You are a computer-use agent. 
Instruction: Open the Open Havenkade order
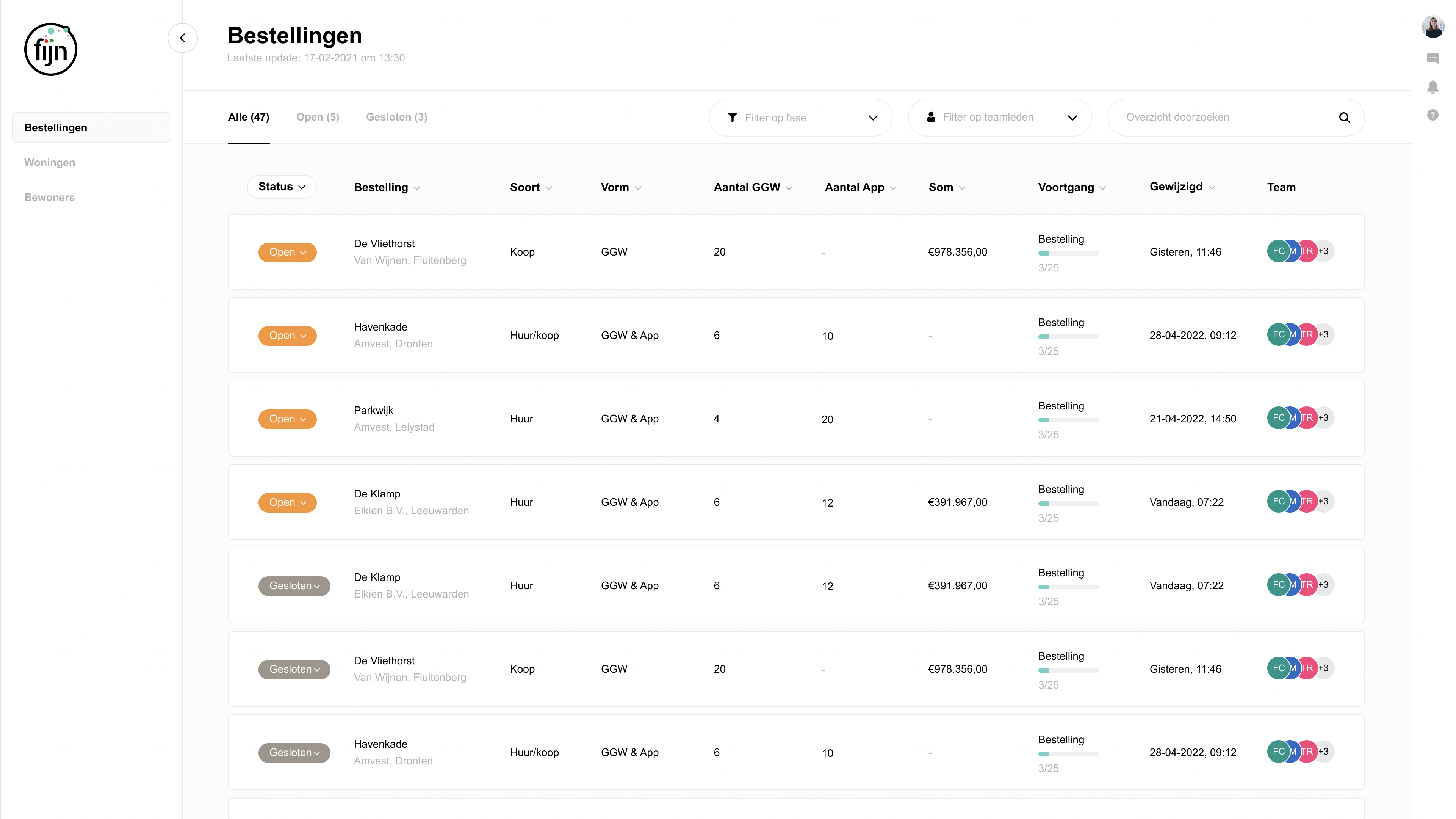point(796,336)
